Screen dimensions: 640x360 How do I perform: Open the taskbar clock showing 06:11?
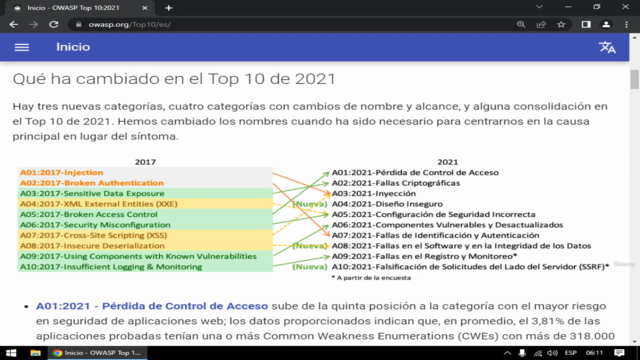pos(594,353)
